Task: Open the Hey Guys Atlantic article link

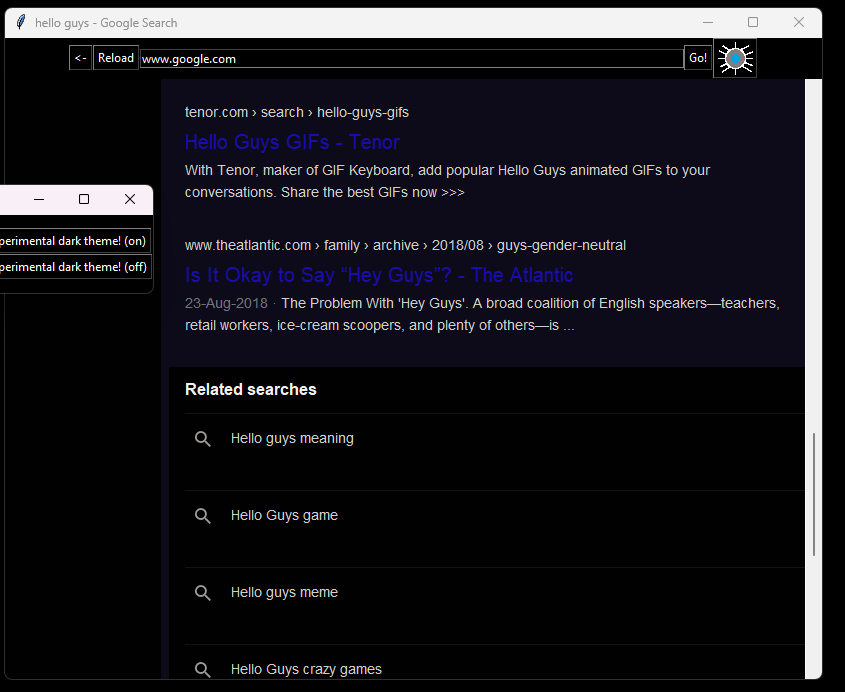Action: (x=378, y=275)
